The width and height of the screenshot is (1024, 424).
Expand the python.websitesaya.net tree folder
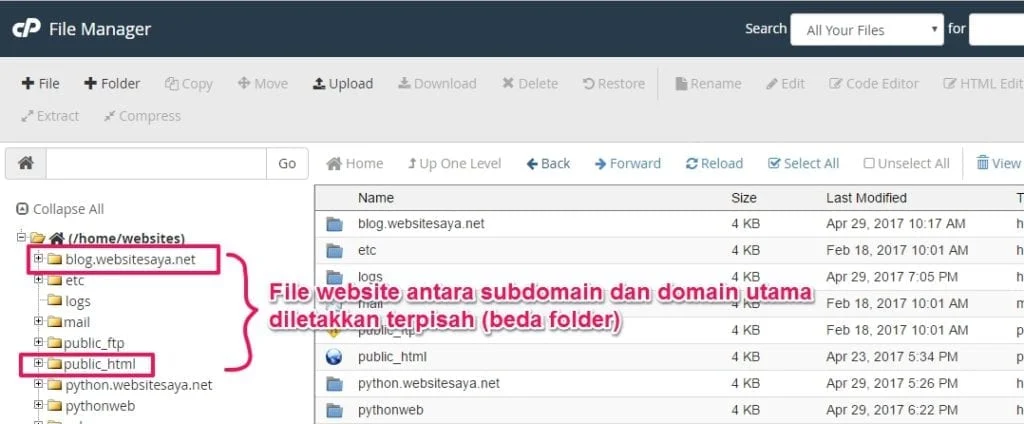point(38,385)
